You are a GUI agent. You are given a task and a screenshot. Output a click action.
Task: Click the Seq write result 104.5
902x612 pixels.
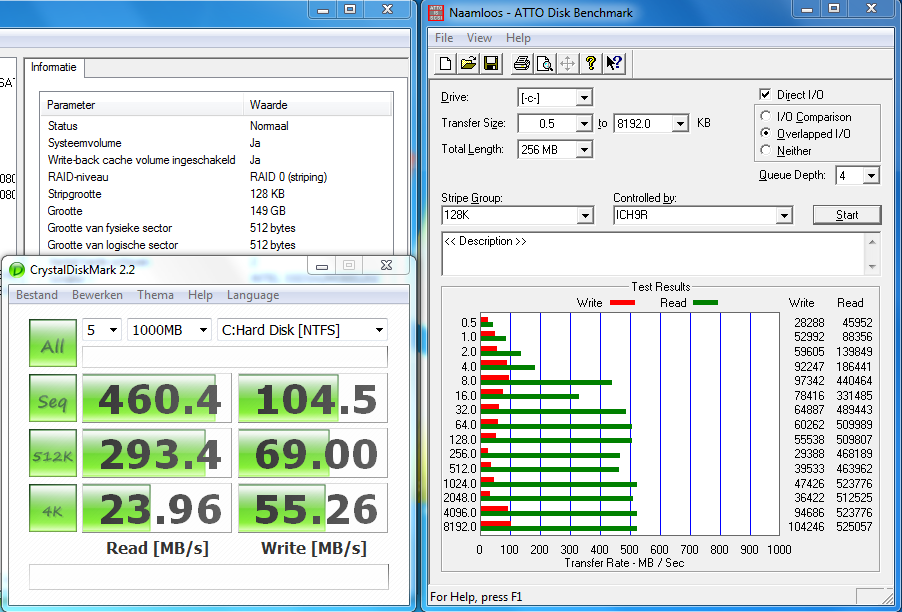pyautogui.click(x=313, y=398)
